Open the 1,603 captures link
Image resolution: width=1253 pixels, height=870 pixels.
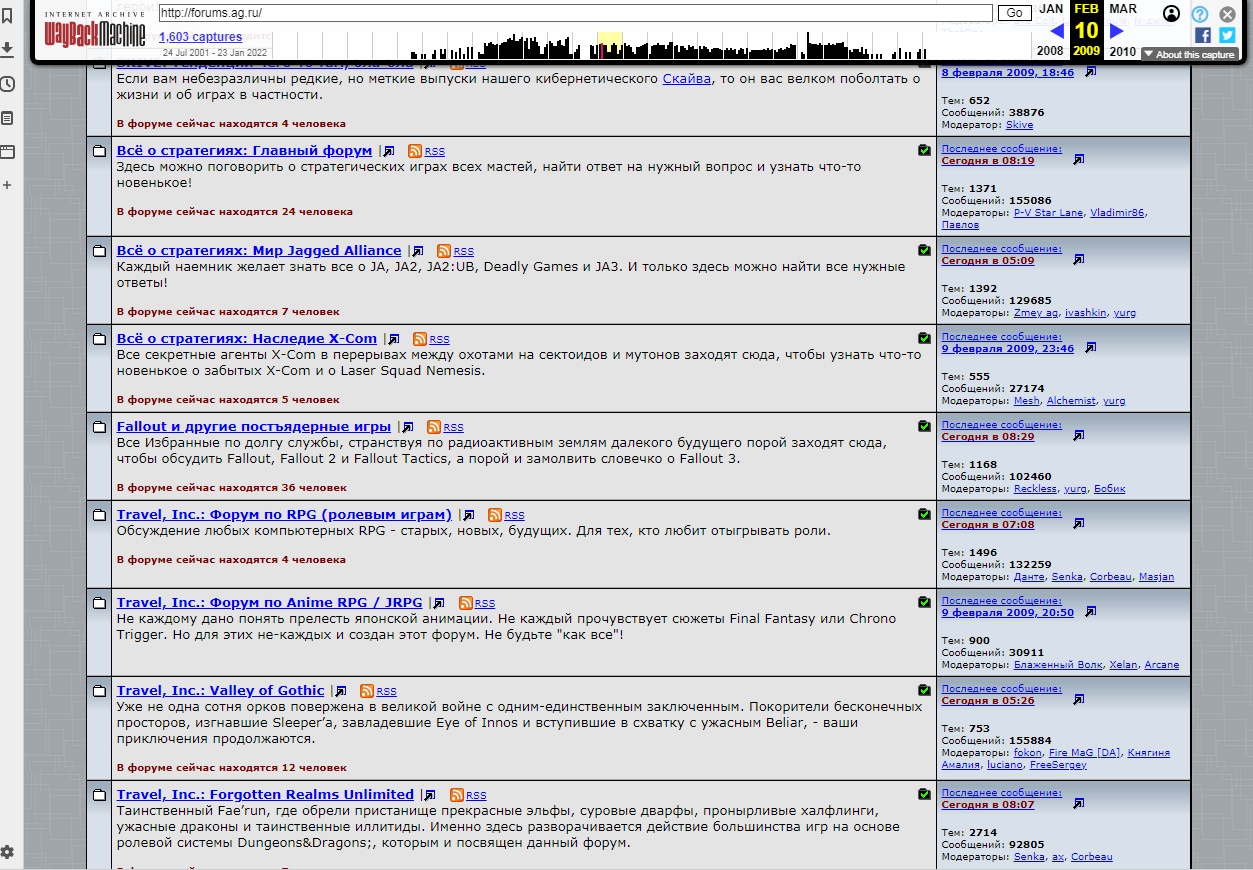click(201, 37)
